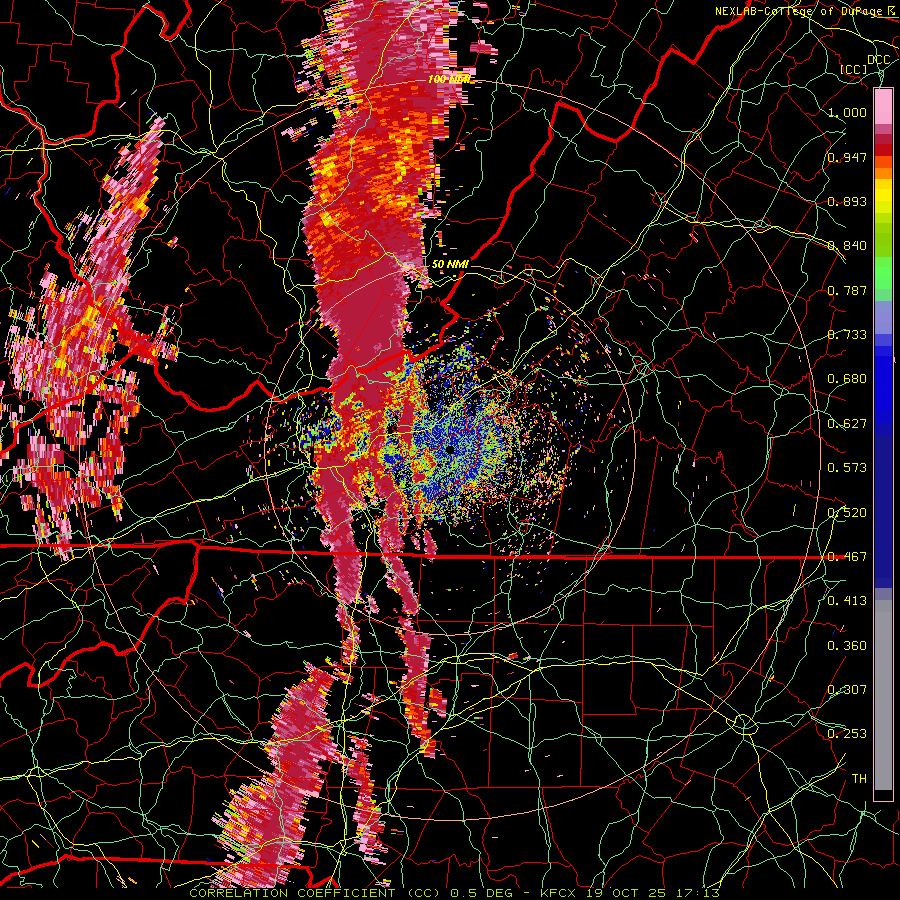
Task: Click the 0.840 scale value
Action: [847, 246]
